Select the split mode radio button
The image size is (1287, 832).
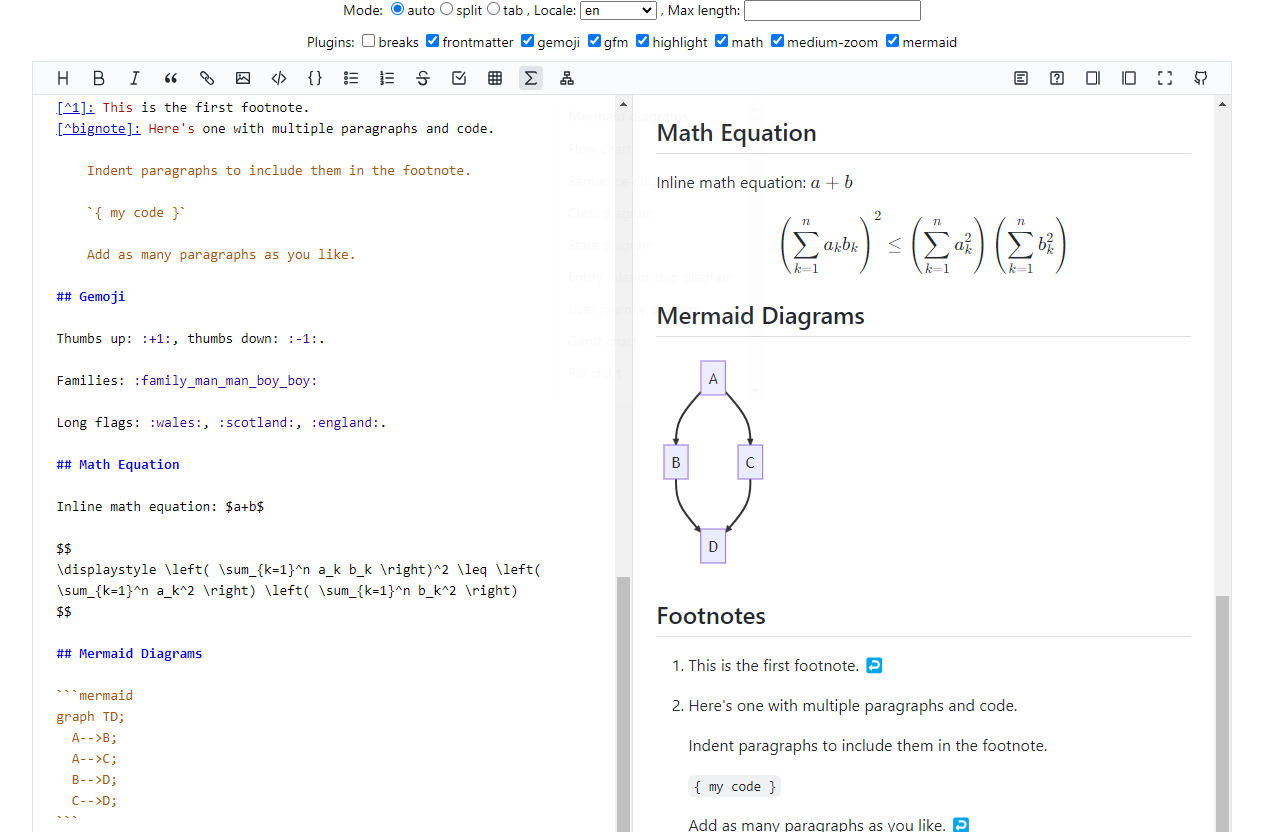coord(445,9)
